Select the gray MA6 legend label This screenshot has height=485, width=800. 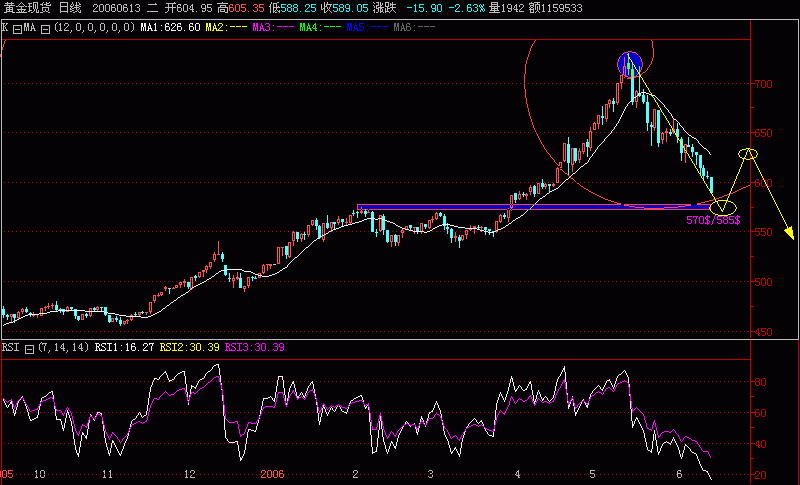click(414, 28)
